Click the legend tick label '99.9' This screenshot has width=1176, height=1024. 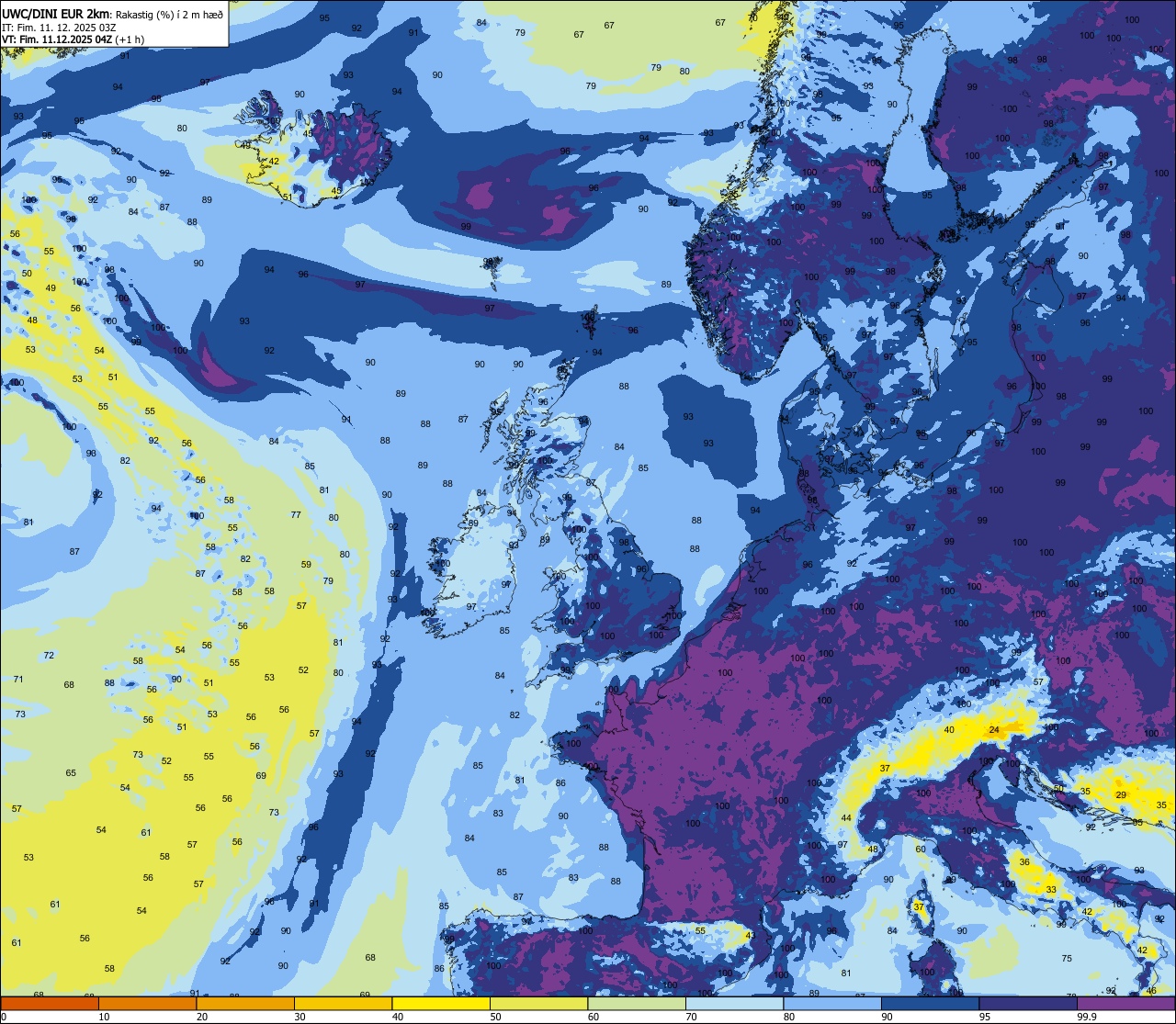(1087, 1017)
